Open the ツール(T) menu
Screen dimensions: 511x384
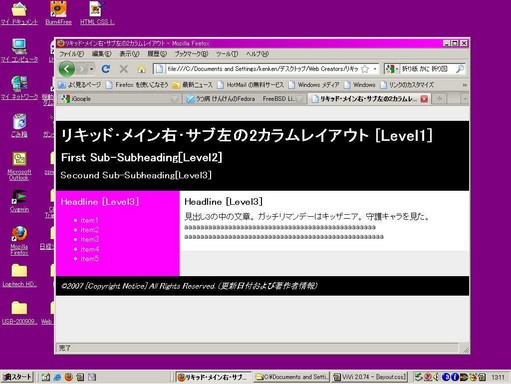point(227,54)
